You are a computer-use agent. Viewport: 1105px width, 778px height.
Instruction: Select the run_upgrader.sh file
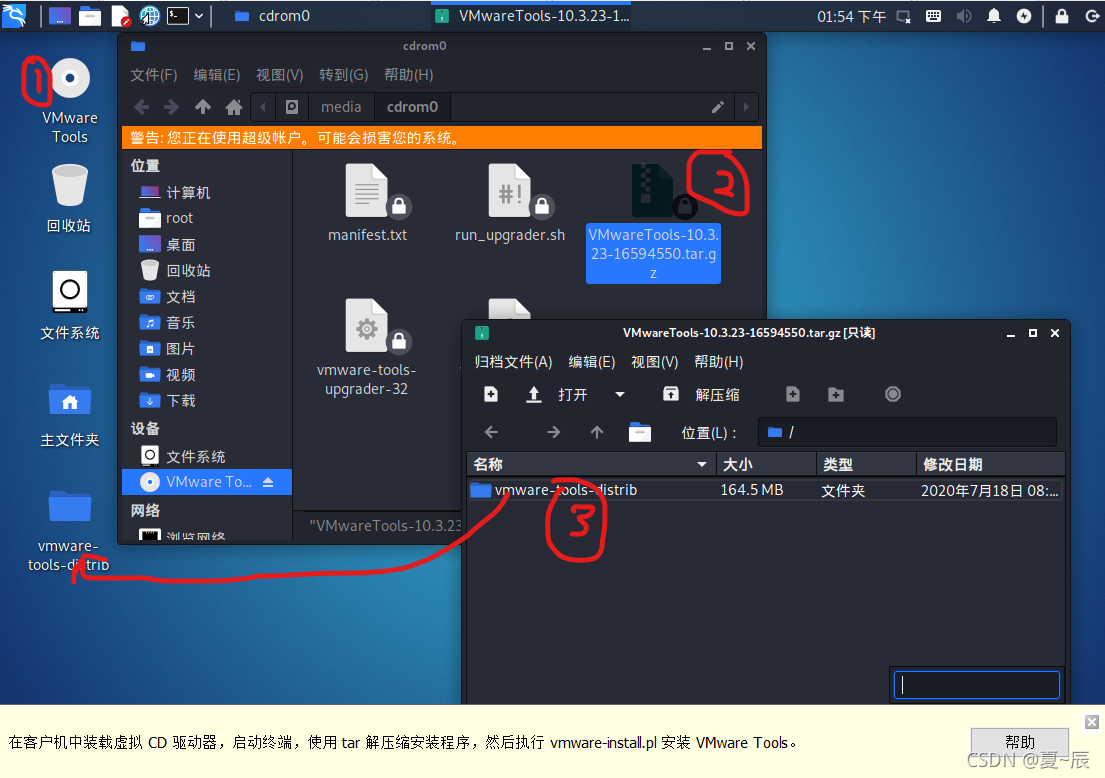[x=510, y=203]
